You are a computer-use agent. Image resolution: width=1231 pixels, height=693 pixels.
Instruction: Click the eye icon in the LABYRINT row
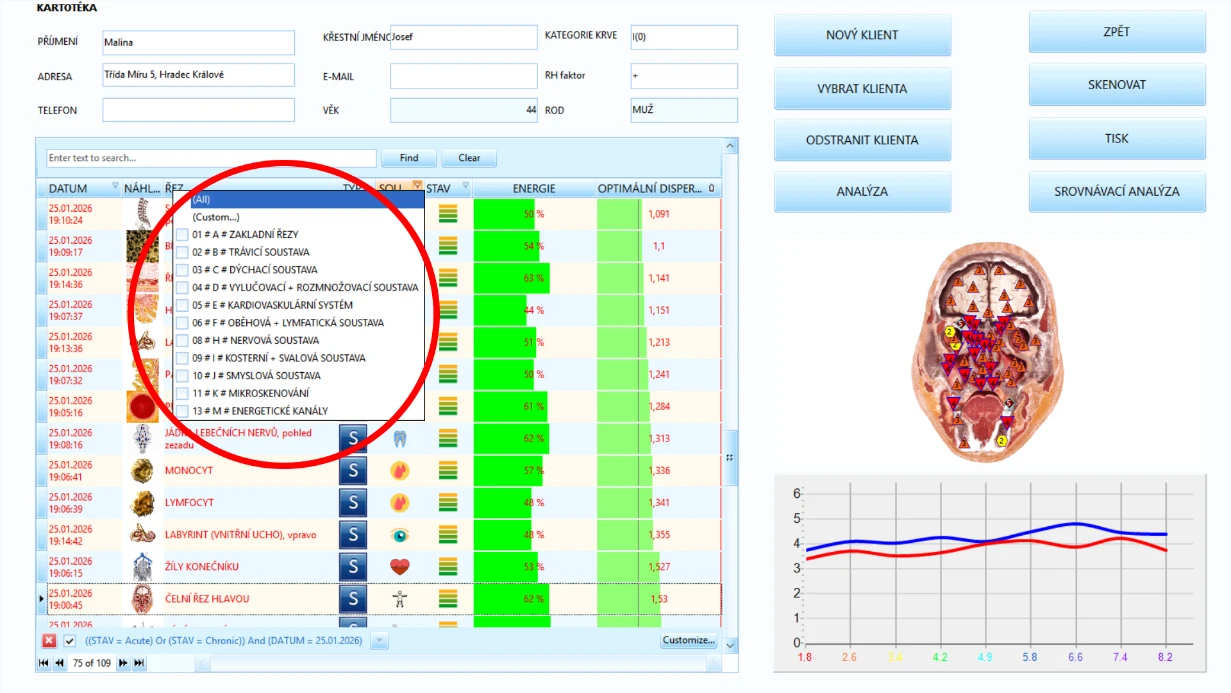click(400, 535)
